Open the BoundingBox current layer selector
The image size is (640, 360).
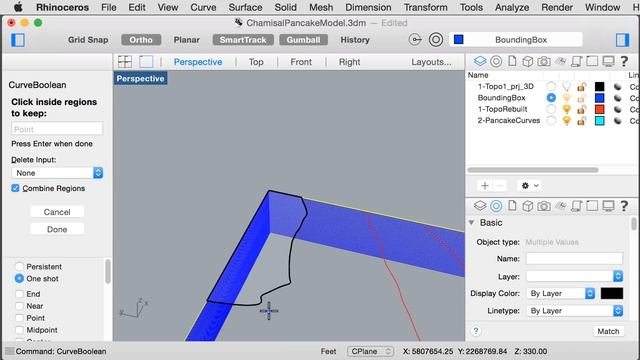(516, 40)
